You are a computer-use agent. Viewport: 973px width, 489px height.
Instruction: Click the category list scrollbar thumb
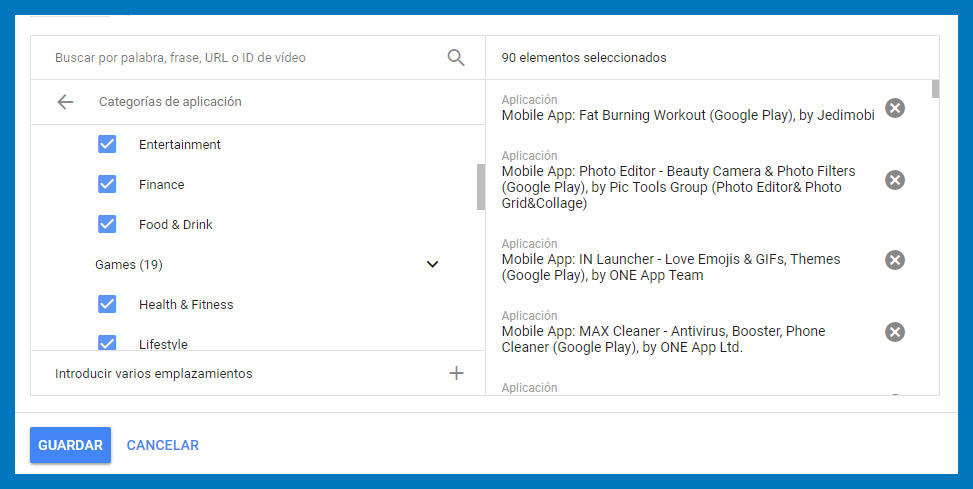click(480, 187)
